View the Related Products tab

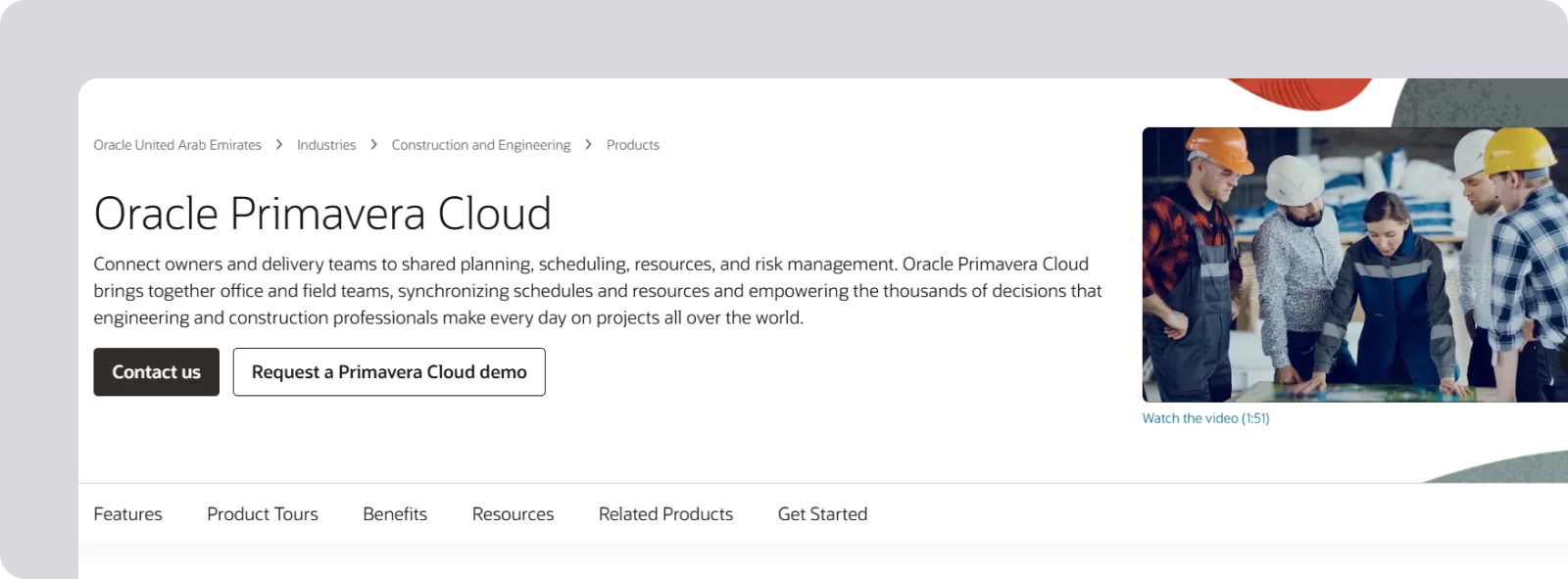pyautogui.click(x=665, y=514)
